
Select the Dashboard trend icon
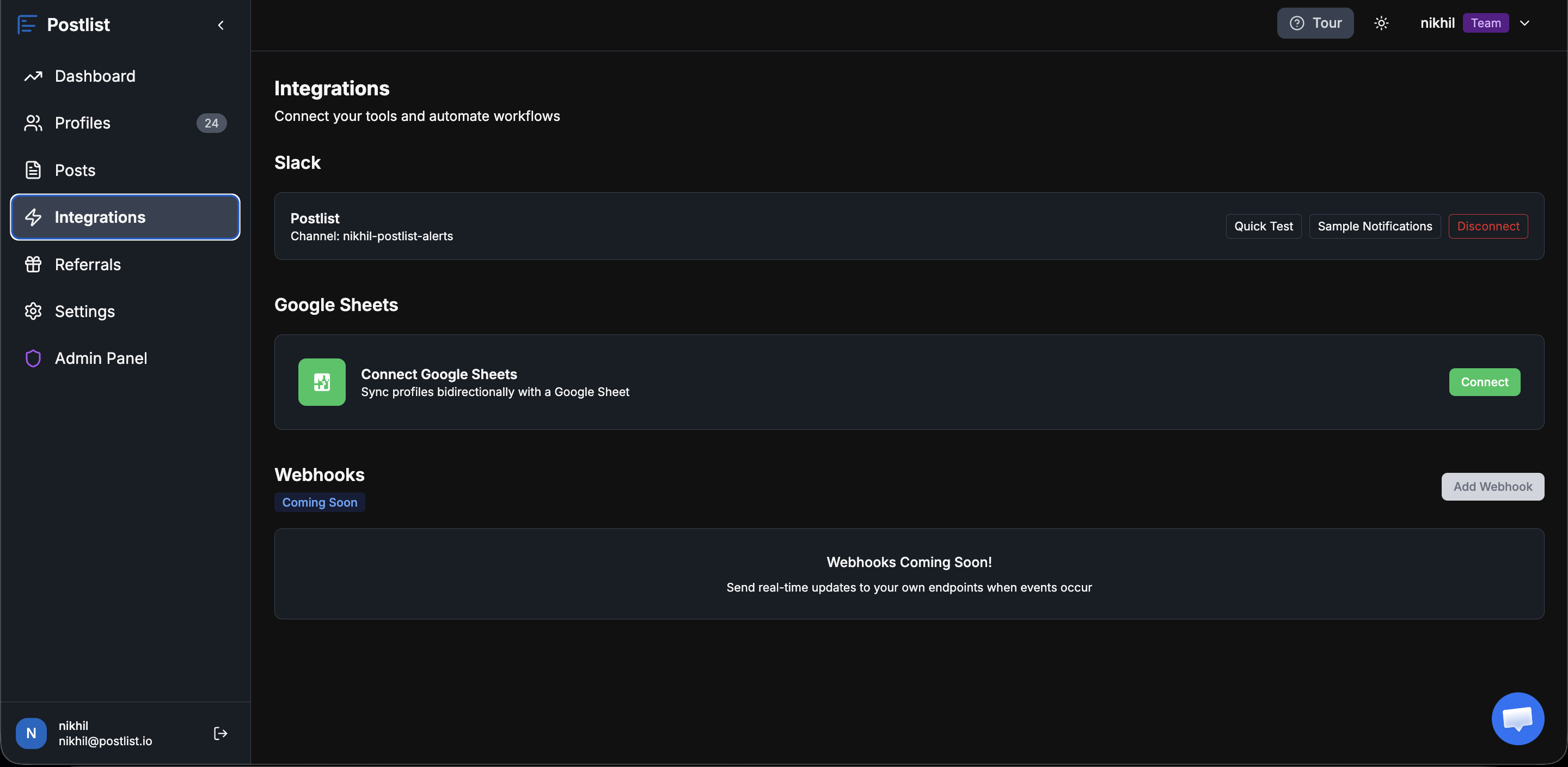pyautogui.click(x=33, y=76)
